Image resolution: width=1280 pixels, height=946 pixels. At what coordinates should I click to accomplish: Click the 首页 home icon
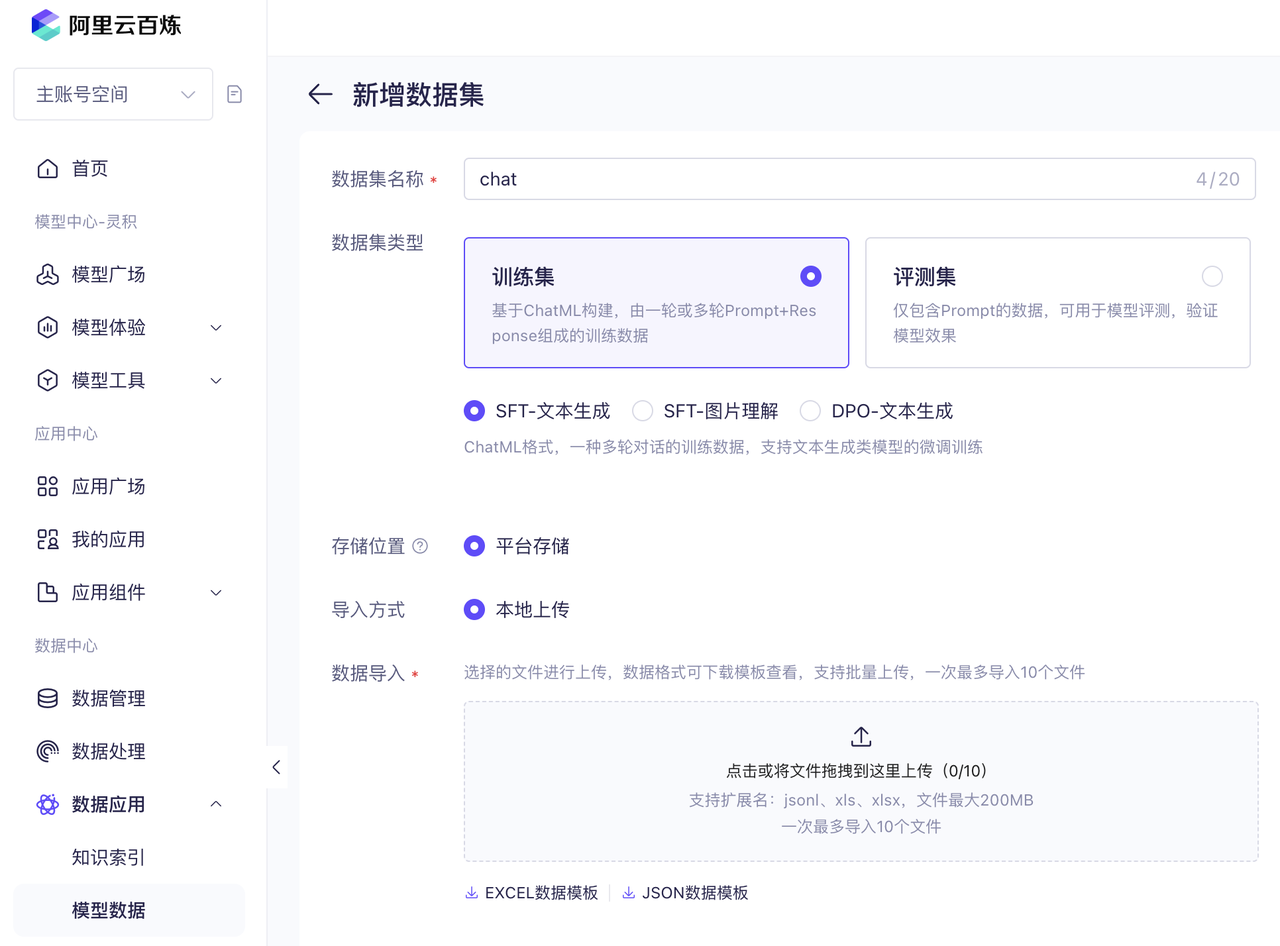[47, 168]
